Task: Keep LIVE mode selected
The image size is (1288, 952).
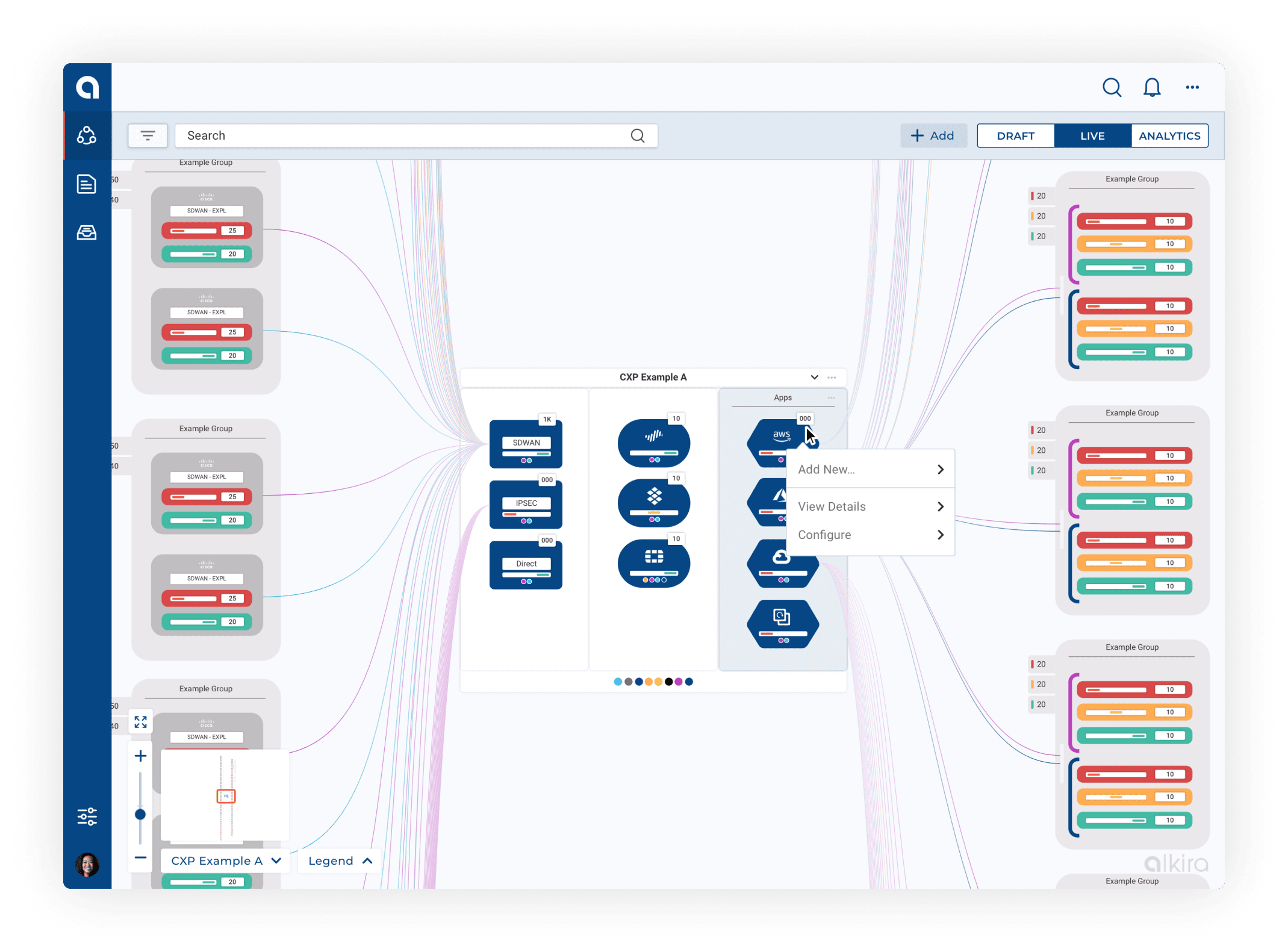Action: pyautogui.click(x=1092, y=135)
